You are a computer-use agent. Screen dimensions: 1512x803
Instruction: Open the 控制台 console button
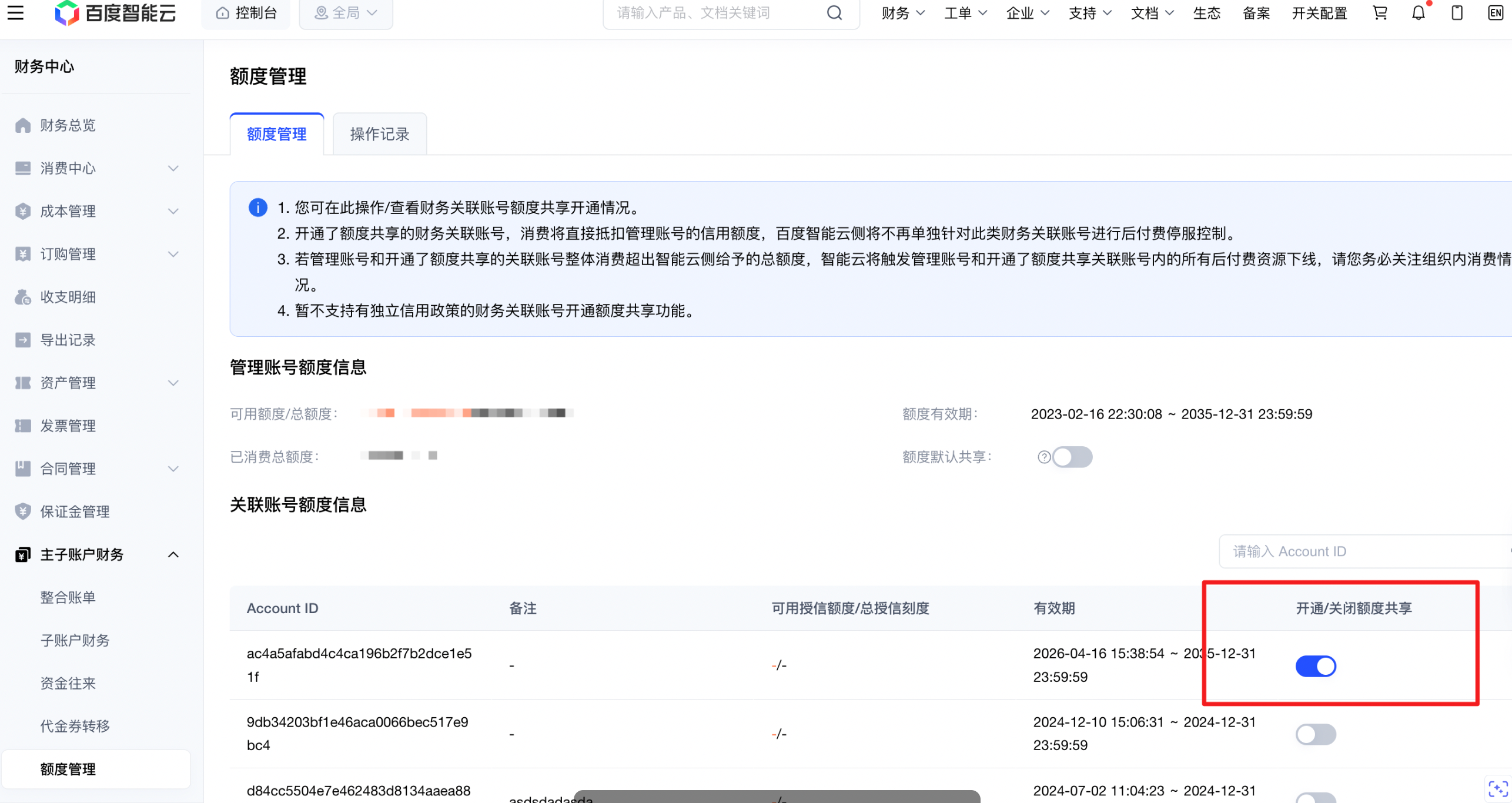click(x=246, y=13)
